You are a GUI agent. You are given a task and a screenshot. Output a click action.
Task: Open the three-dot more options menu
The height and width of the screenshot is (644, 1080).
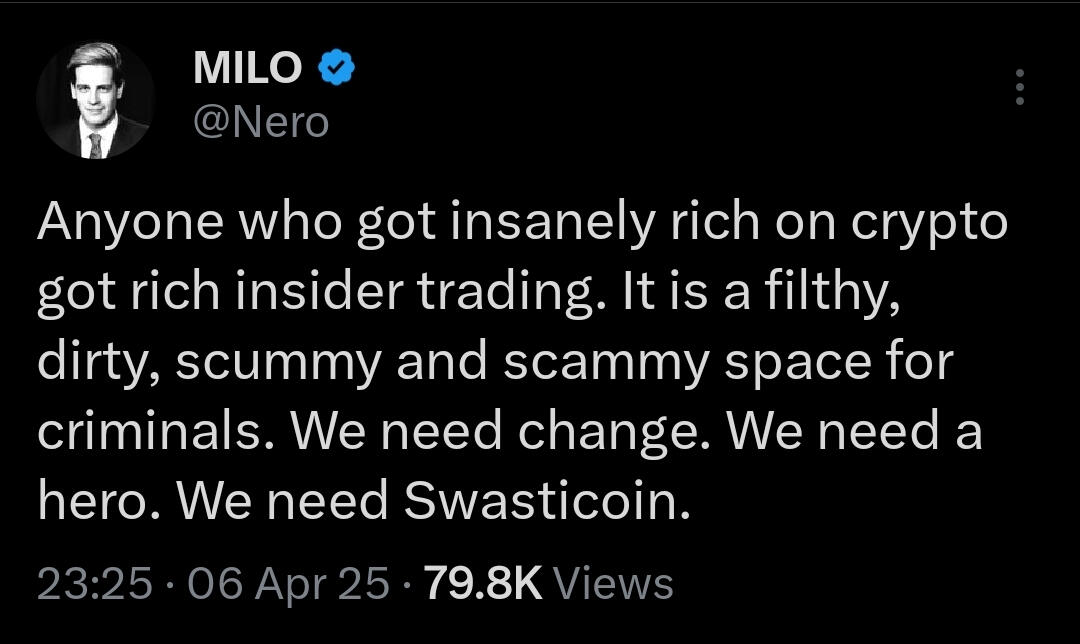[1019, 87]
